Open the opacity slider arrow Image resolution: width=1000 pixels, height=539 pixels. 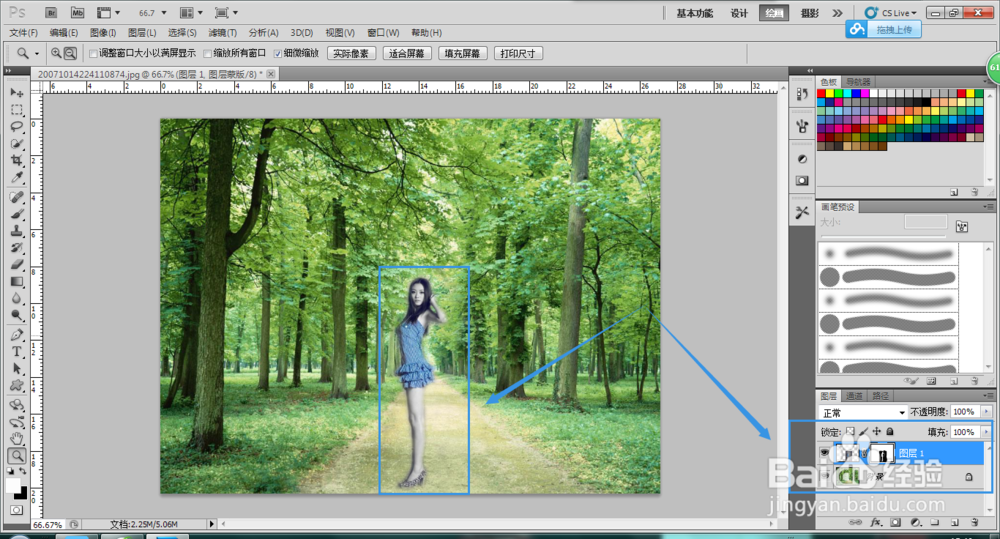click(x=986, y=412)
